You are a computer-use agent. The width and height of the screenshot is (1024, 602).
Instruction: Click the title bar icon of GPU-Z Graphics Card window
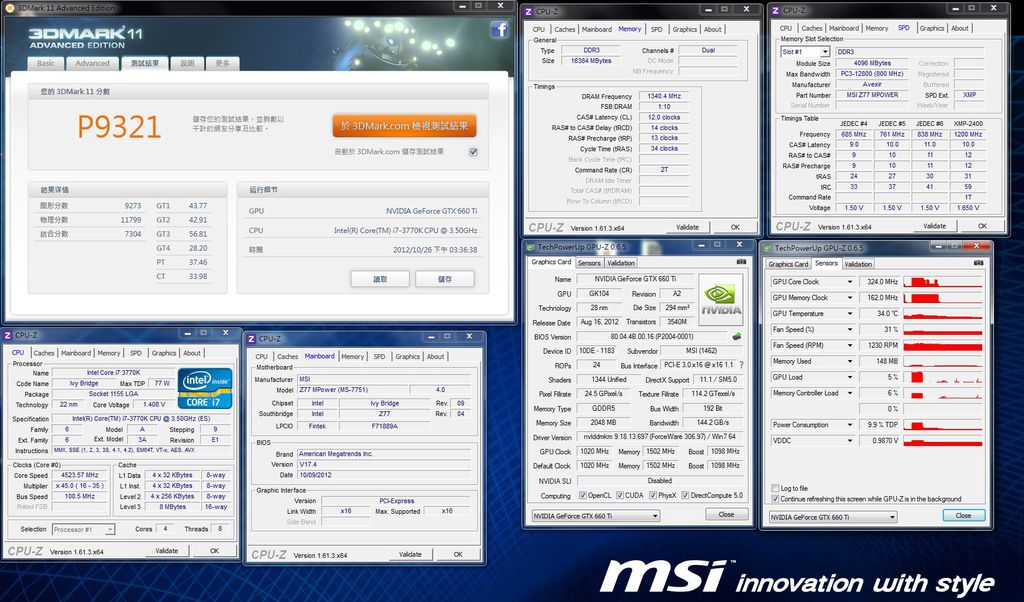tap(530, 247)
